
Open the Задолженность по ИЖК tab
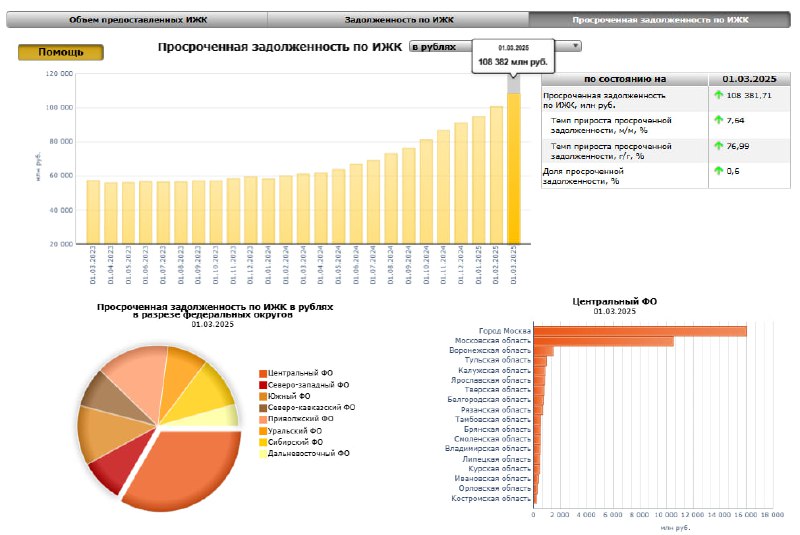(398, 20)
